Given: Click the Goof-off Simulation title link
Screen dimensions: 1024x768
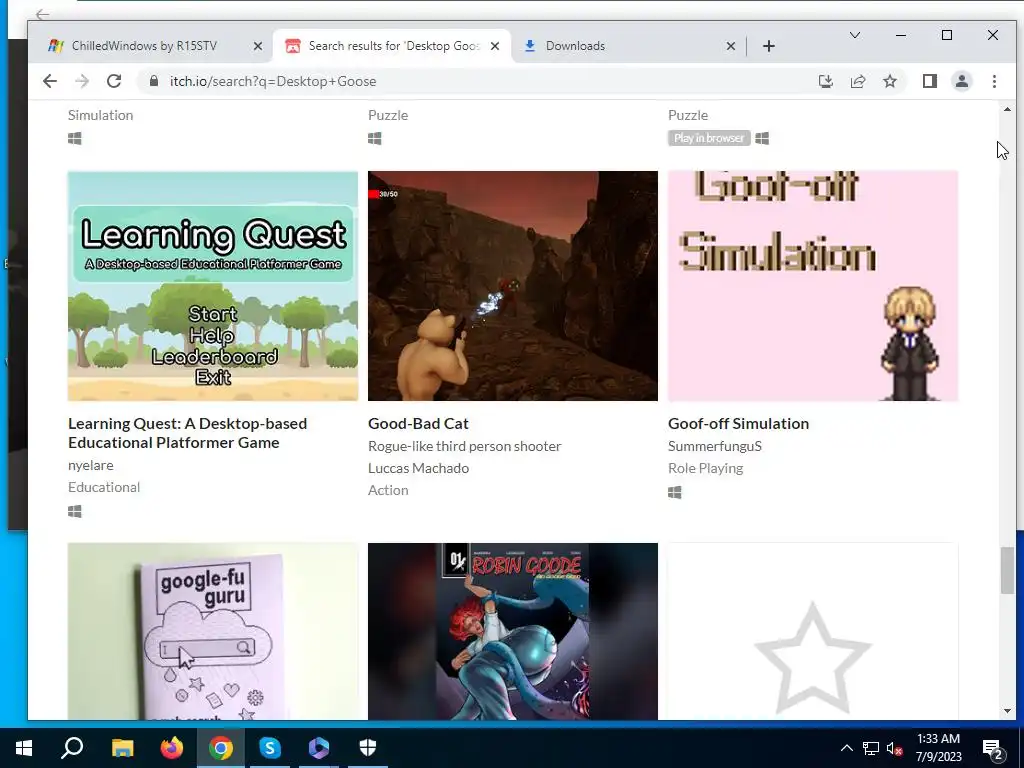Looking at the screenshot, I should (x=738, y=423).
